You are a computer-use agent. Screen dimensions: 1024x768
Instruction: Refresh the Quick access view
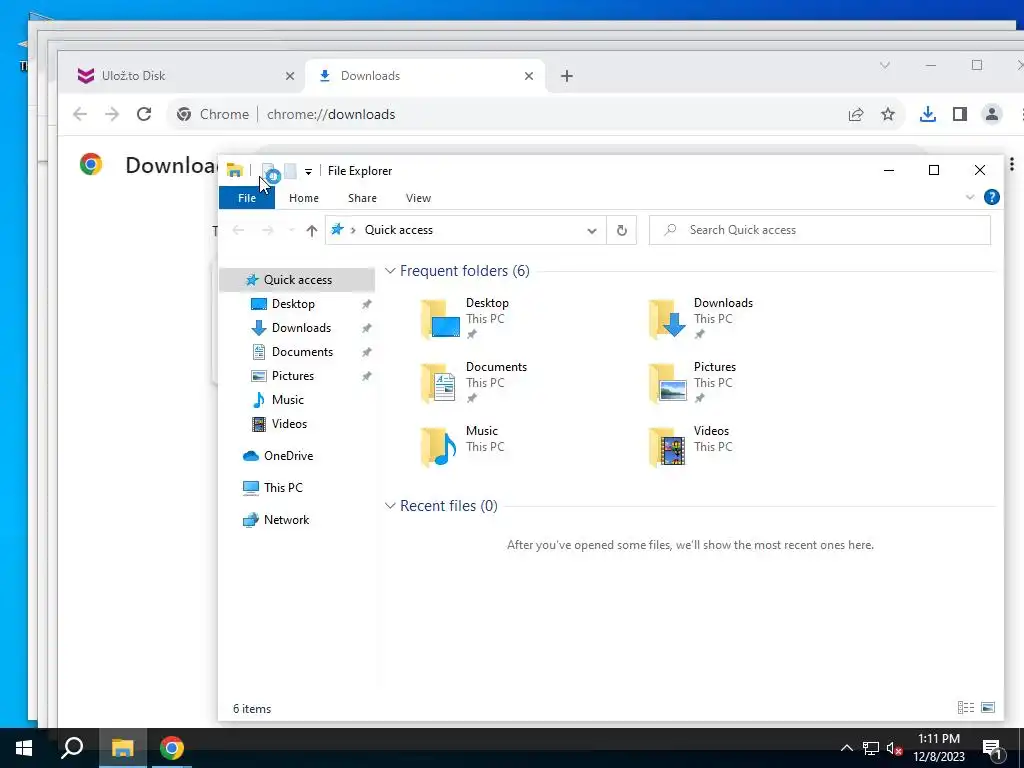pyautogui.click(x=622, y=231)
